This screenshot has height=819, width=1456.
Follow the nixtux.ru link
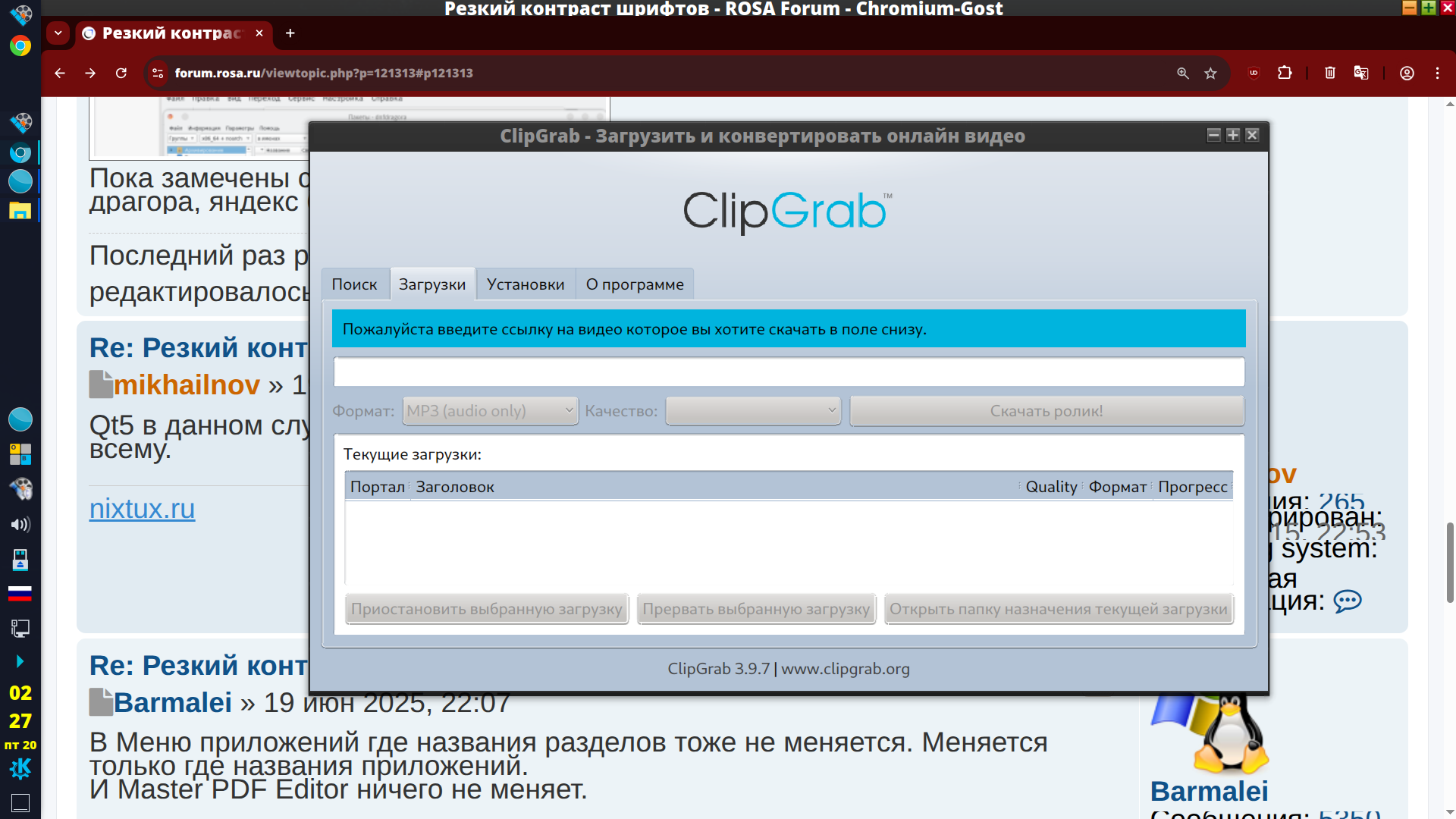tap(142, 508)
